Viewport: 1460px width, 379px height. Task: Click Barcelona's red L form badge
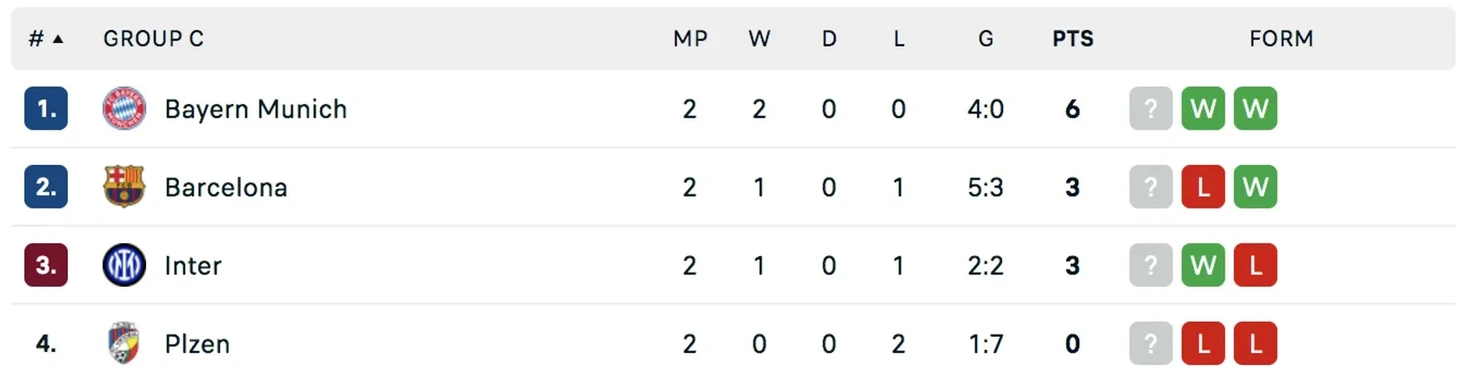pyautogui.click(x=1203, y=187)
